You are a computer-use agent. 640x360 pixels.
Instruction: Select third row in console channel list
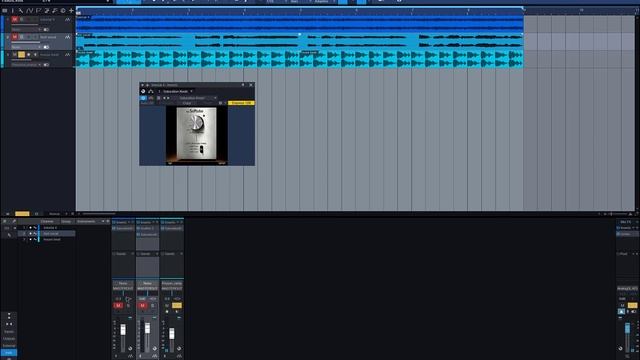coord(48,239)
